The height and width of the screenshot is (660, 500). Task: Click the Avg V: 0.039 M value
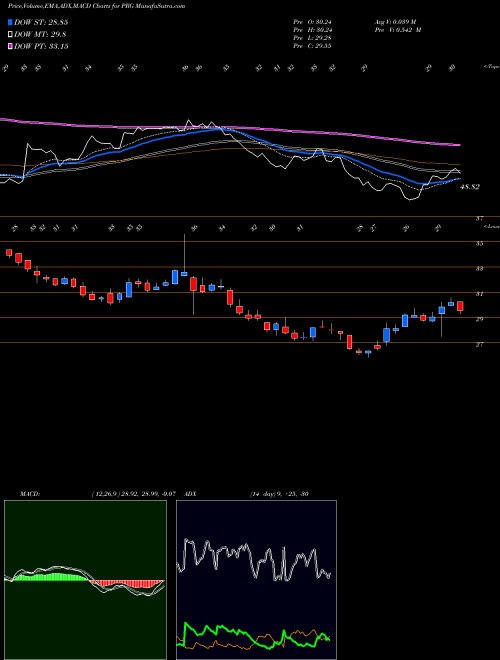point(395,22)
